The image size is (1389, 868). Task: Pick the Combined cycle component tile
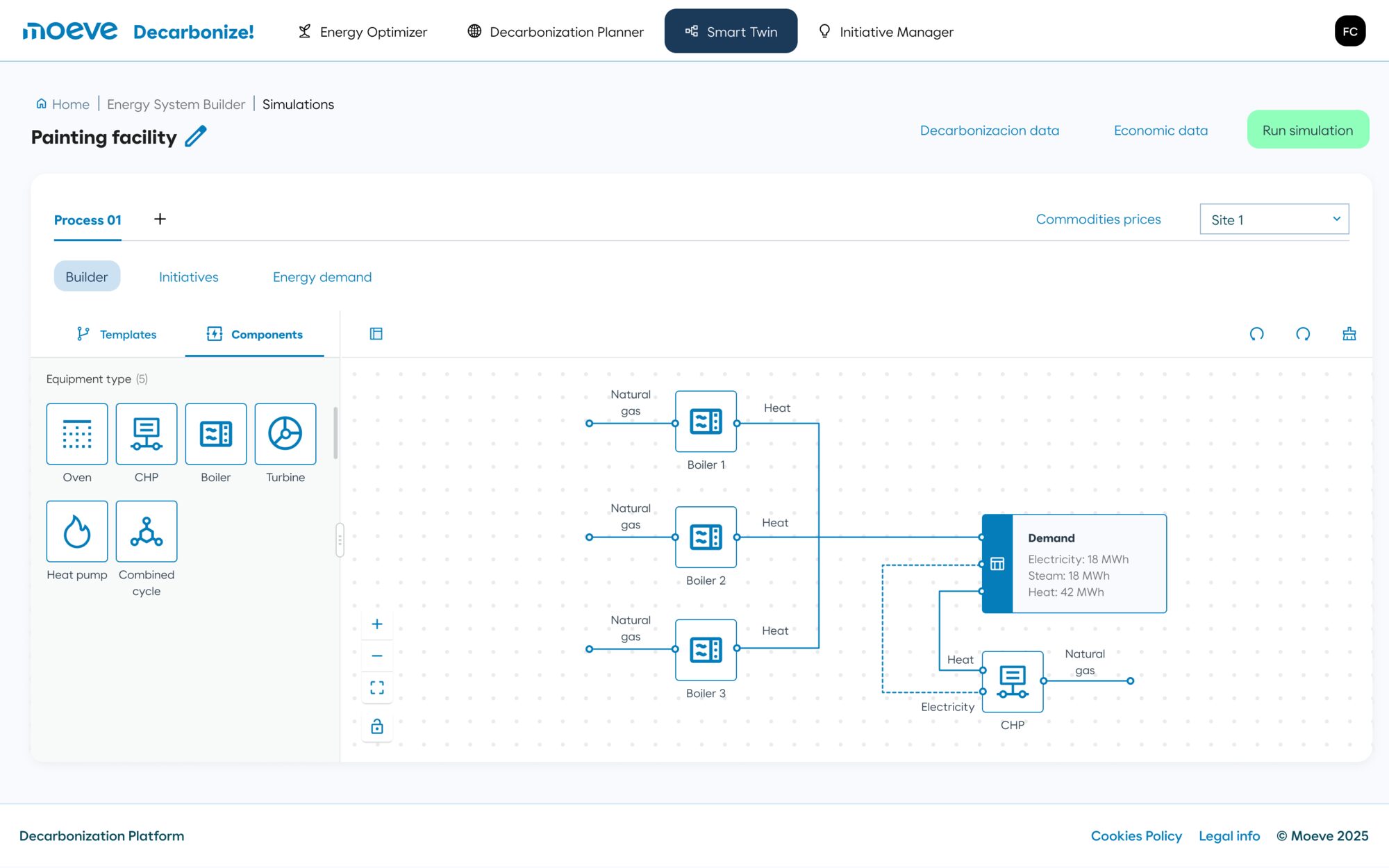click(147, 531)
